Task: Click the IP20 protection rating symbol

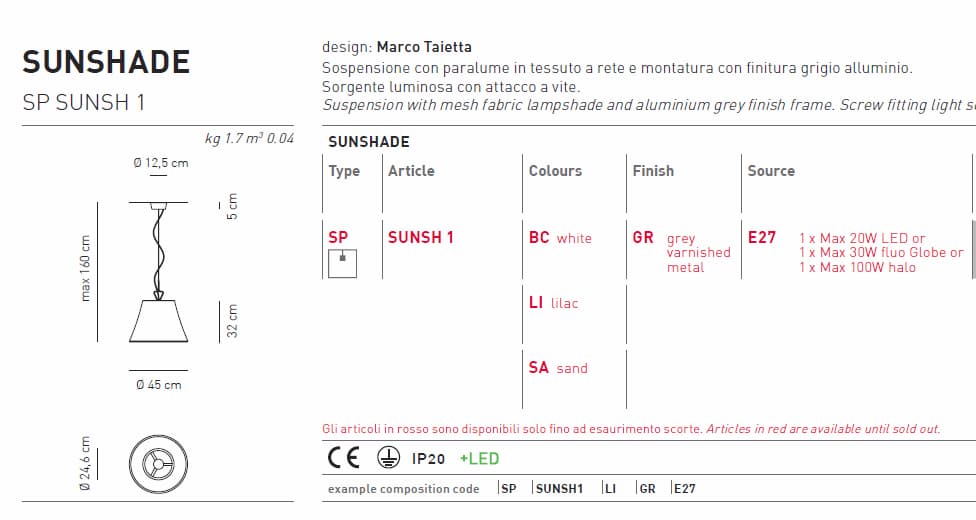Action: 428,459
